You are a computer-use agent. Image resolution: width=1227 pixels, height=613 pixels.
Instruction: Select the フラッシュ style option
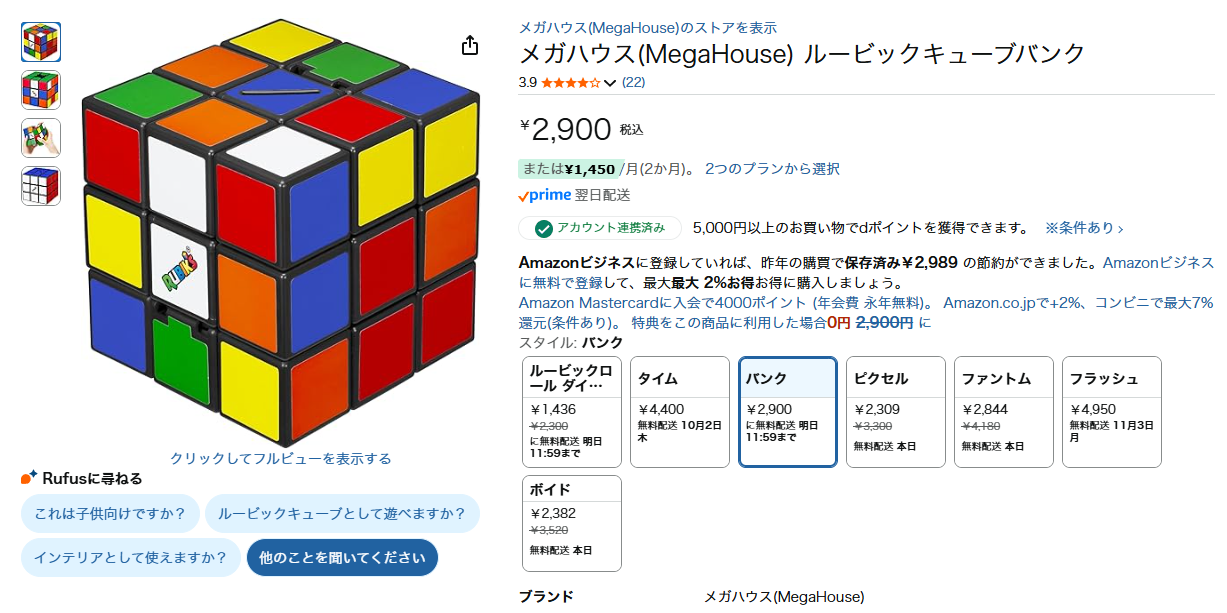coord(1111,411)
